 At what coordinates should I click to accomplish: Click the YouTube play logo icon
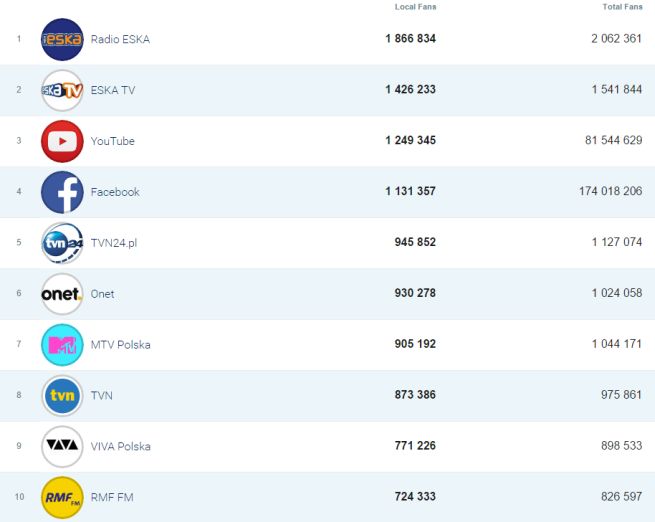[62, 142]
